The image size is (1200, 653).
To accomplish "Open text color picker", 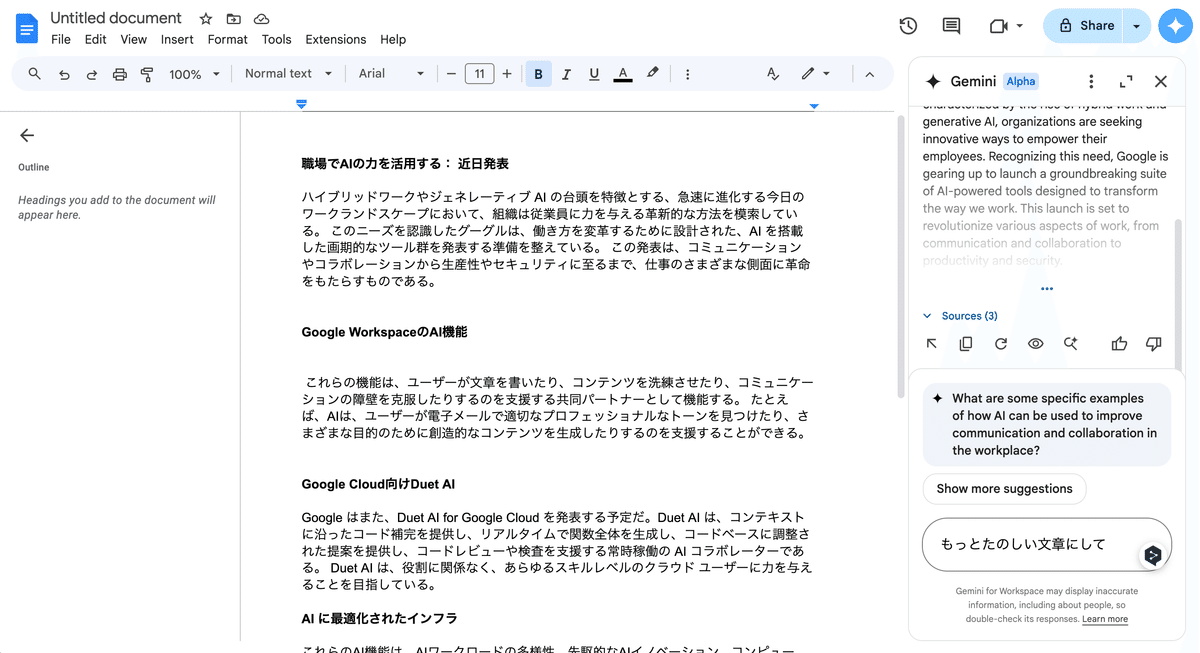I will (623, 74).
